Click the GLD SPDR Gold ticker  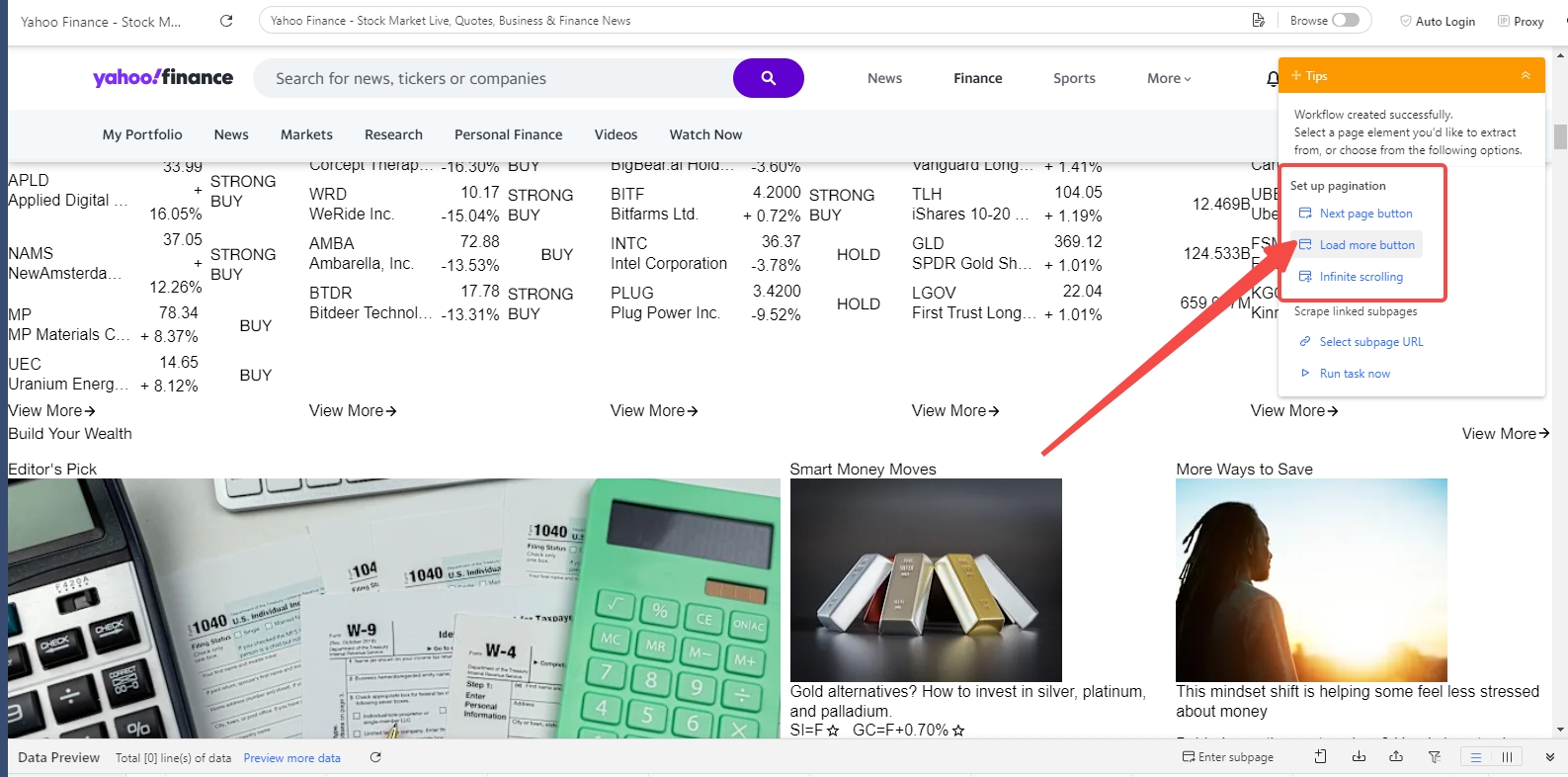point(928,243)
